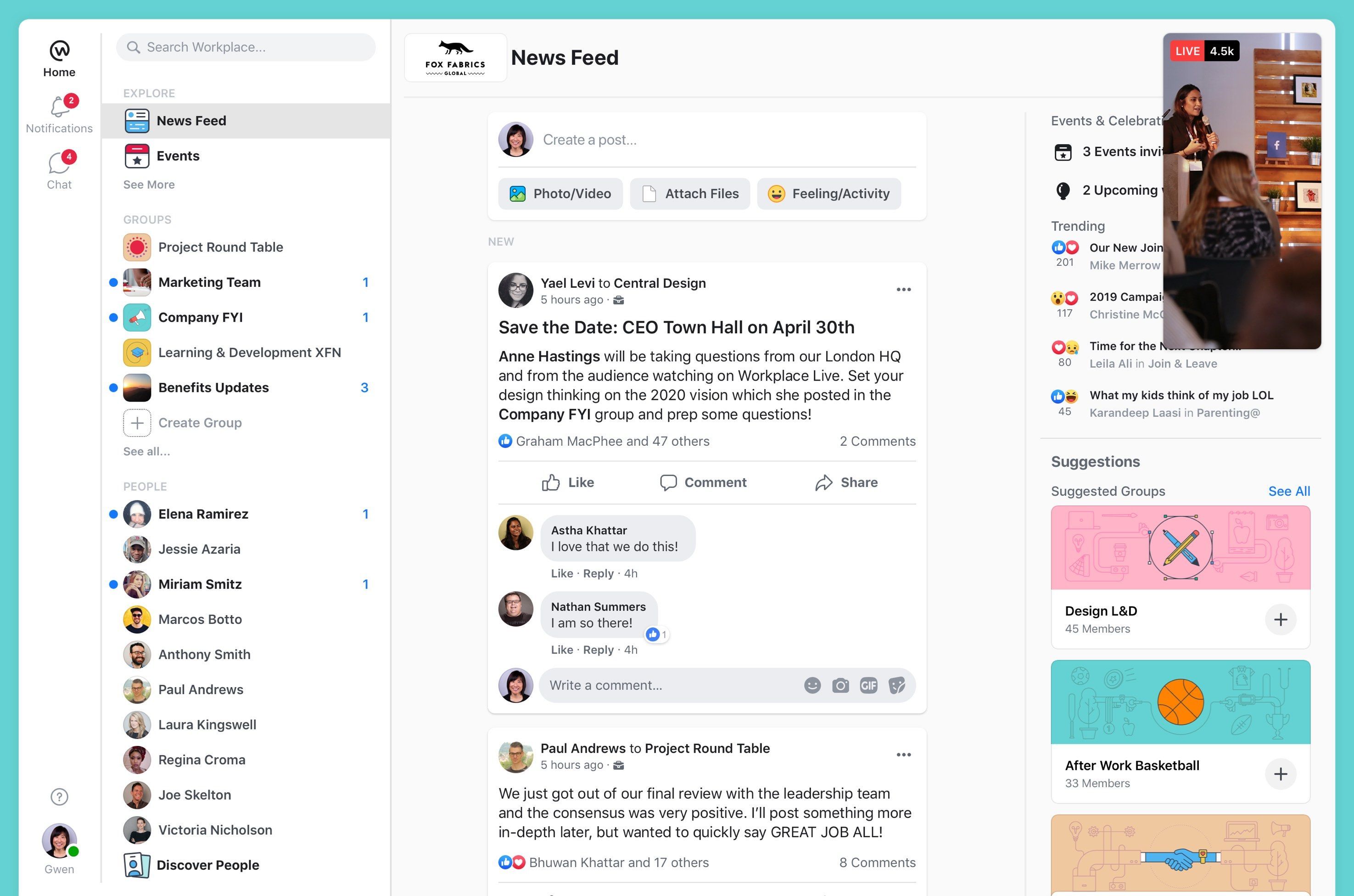Screen dimensions: 1354x896
Task: Share the Town Hall post
Action: pos(846,483)
